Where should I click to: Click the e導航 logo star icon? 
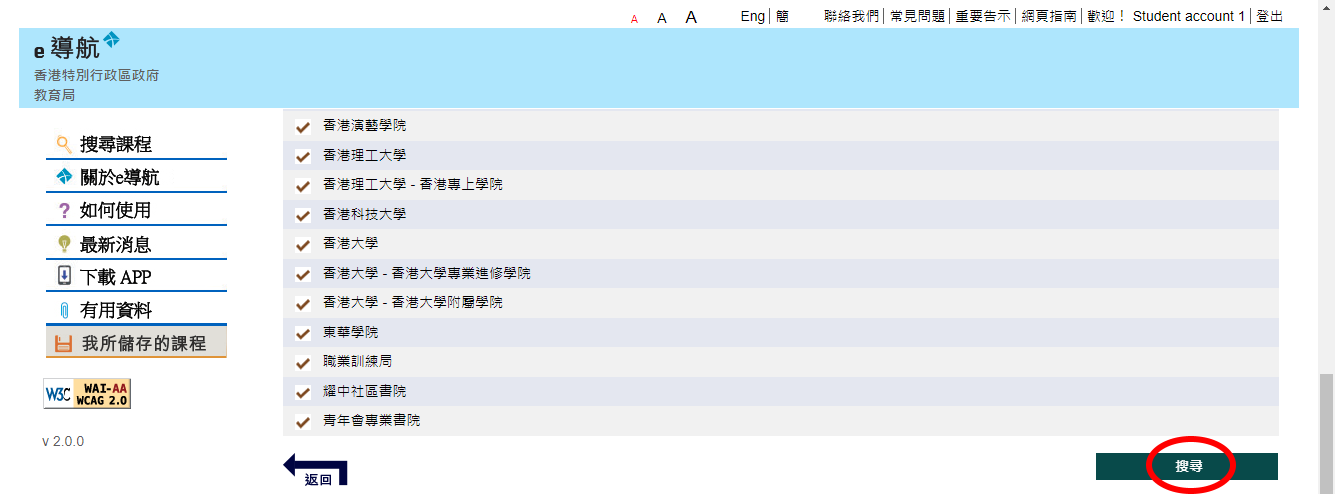[111, 39]
